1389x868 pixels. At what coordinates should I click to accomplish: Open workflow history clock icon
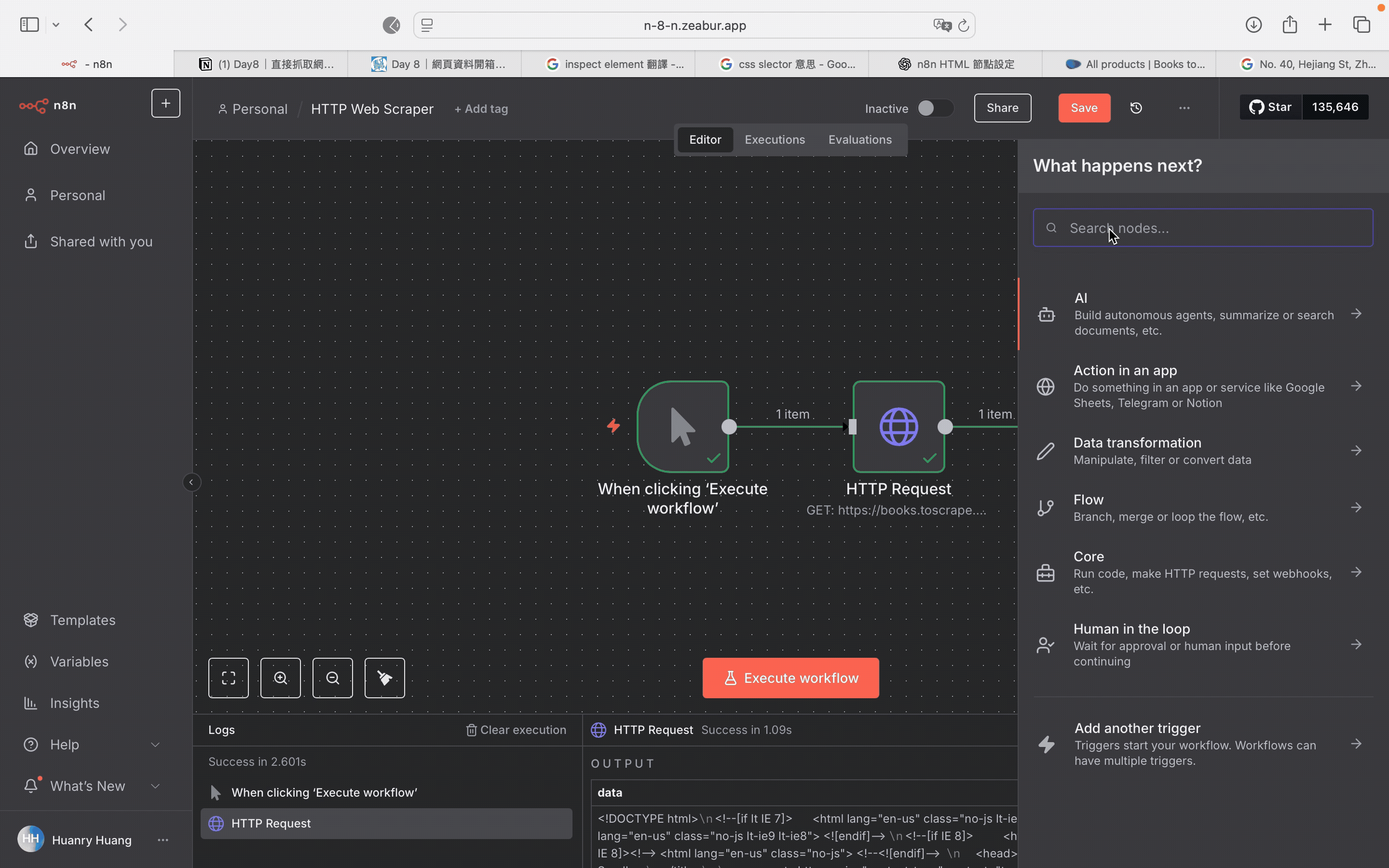click(x=1136, y=108)
